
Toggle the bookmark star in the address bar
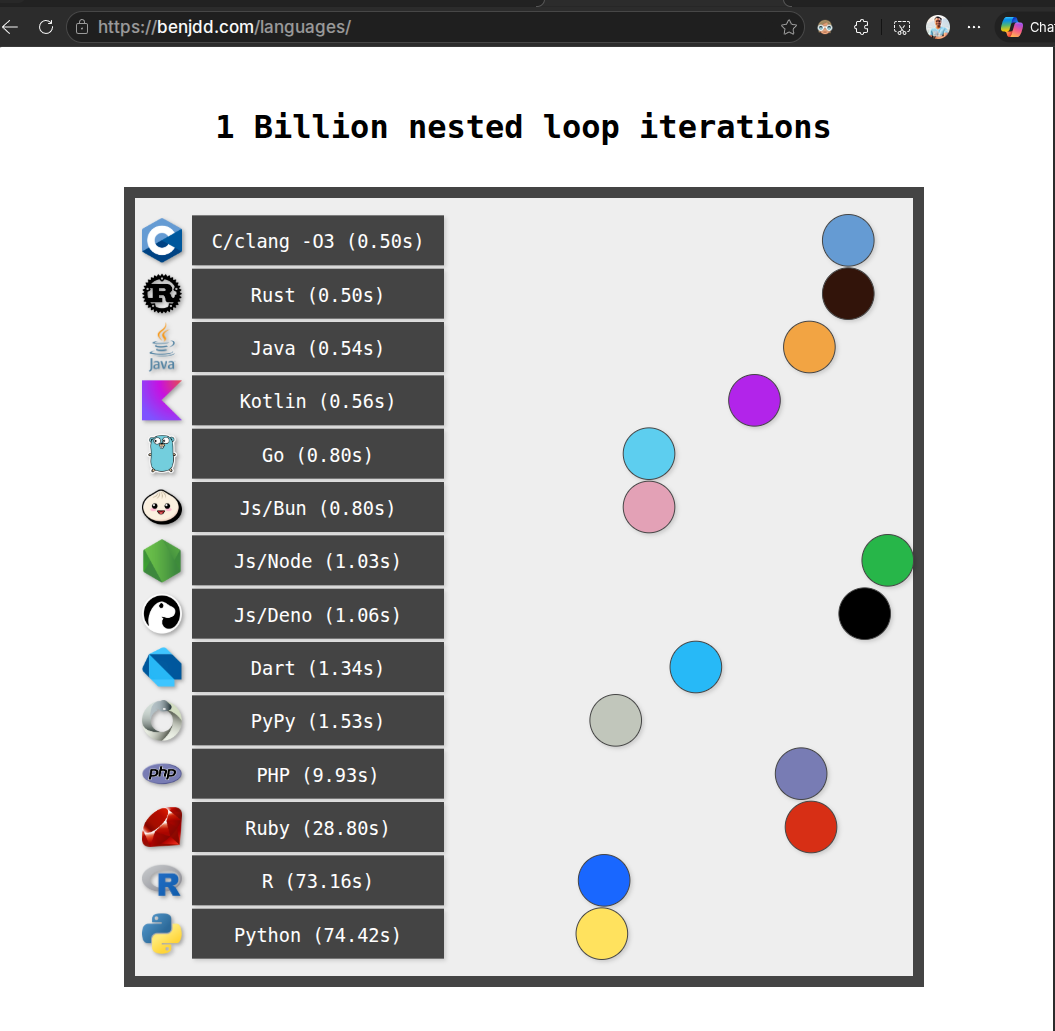[789, 27]
